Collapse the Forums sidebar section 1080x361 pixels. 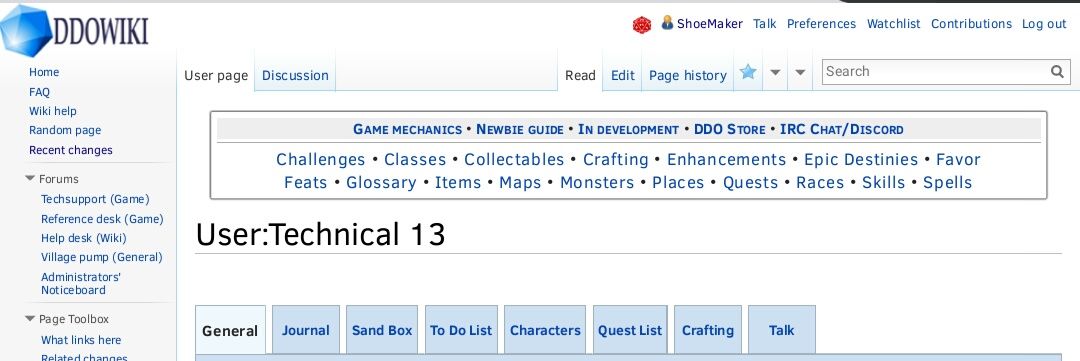tap(30, 178)
